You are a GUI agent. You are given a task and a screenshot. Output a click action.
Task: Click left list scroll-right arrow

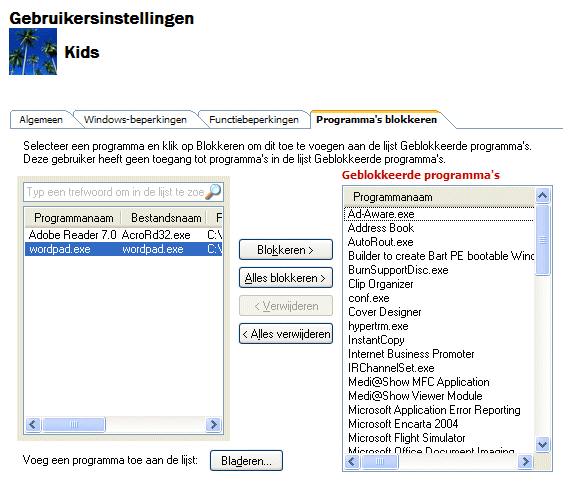point(213,424)
